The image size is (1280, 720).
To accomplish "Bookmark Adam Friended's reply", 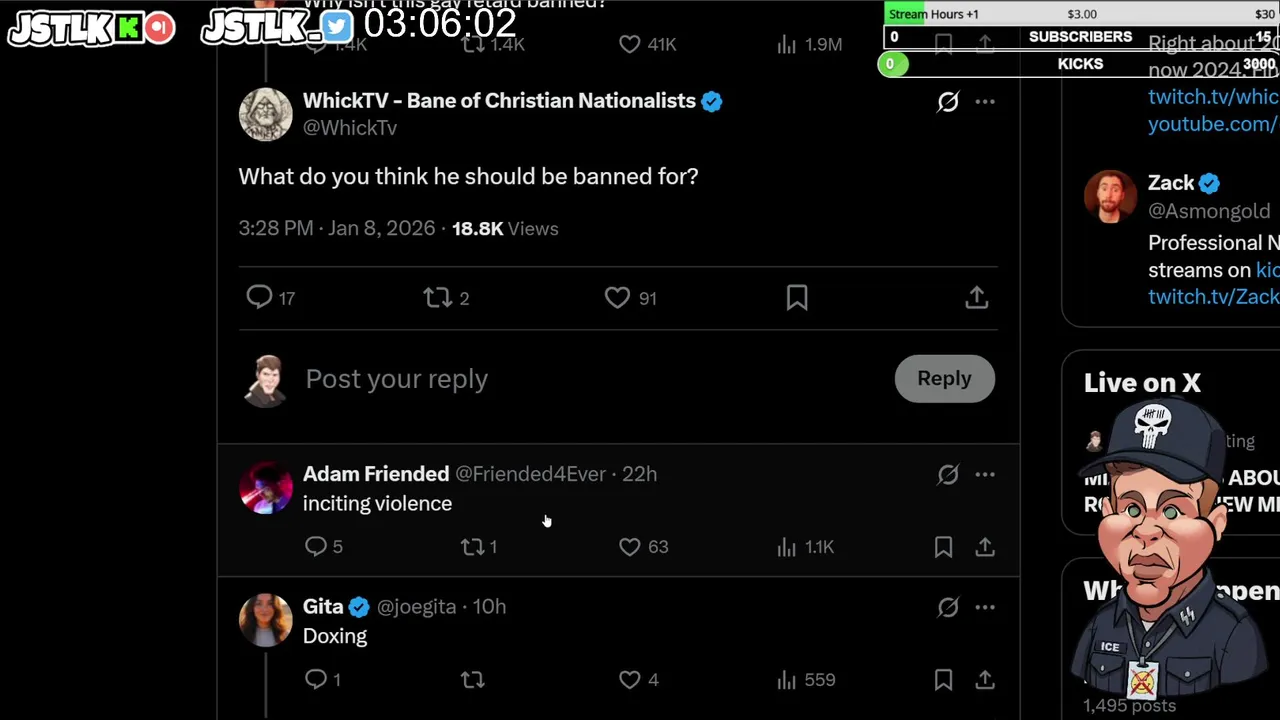I will [x=943, y=546].
